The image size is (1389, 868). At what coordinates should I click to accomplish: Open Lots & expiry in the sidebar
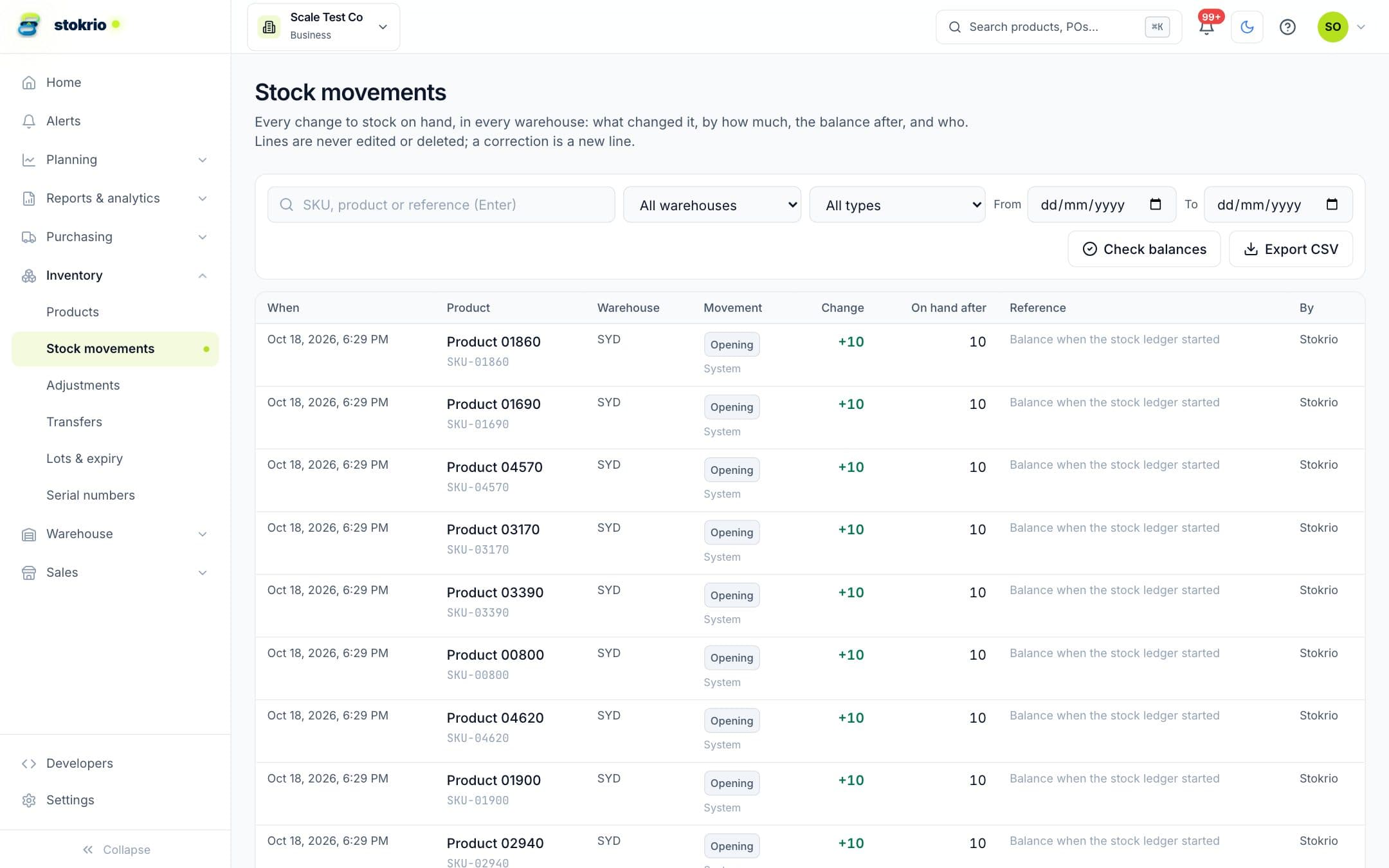pyautogui.click(x=84, y=458)
